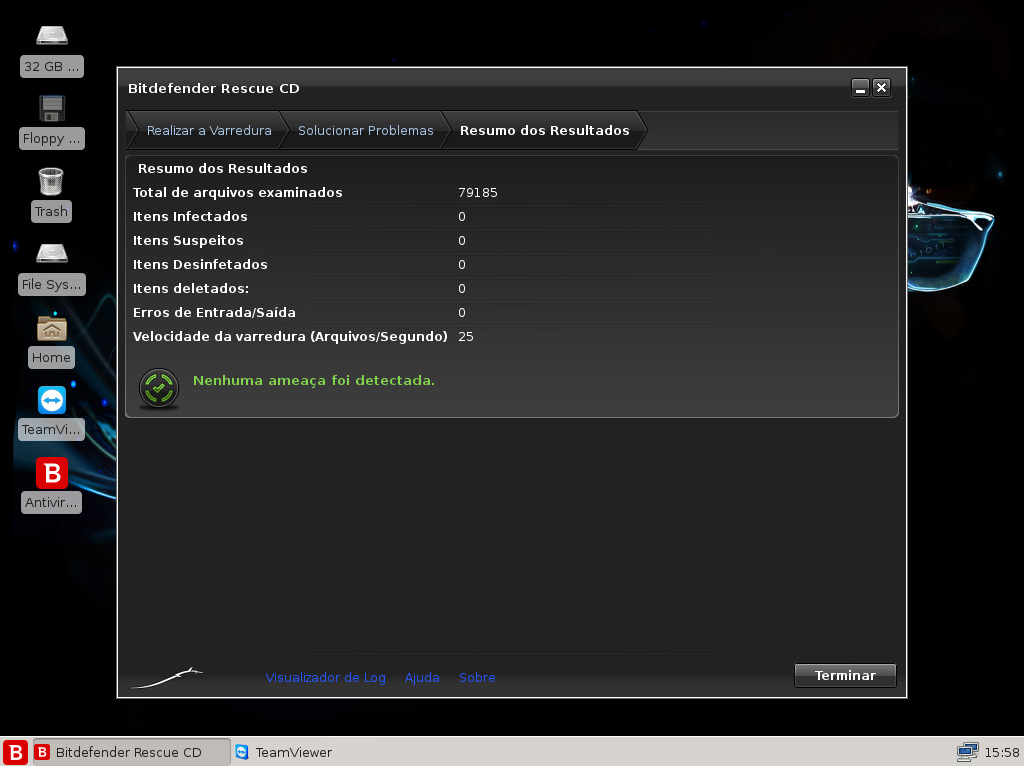Click the scan speed value 25
1024x766 pixels.
[x=466, y=337]
